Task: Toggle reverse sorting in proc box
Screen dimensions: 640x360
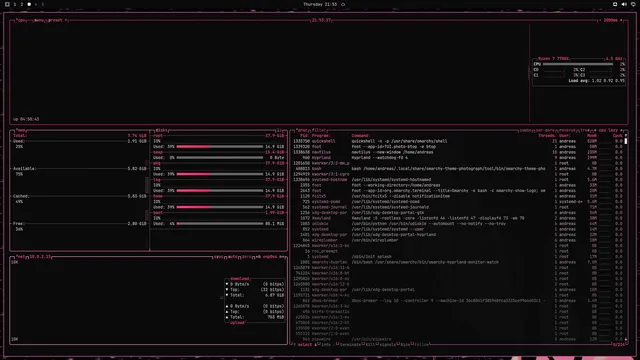Action: tap(567, 130)
